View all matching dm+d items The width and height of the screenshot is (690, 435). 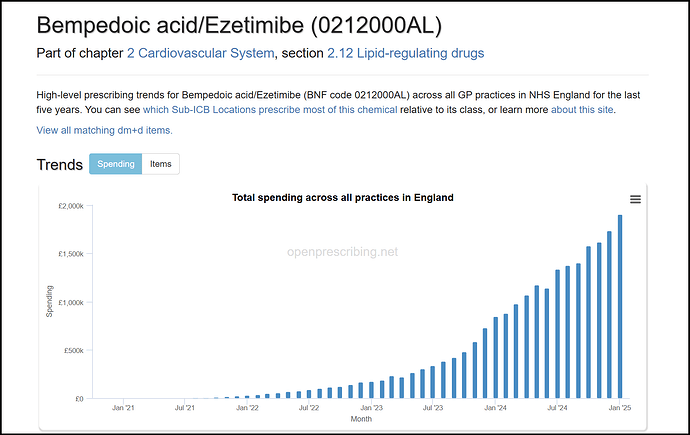pyautogui.click(x=104, y=130)
